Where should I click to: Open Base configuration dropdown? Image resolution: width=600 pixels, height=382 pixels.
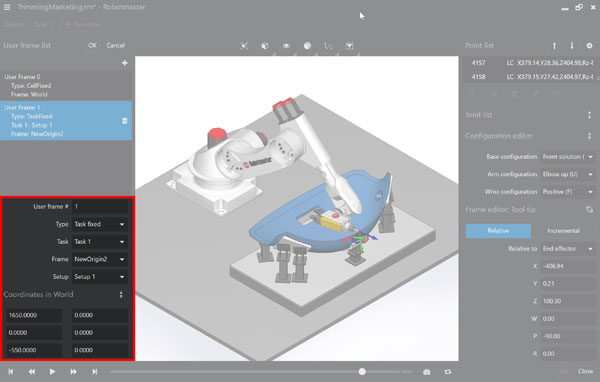(567, 157)
